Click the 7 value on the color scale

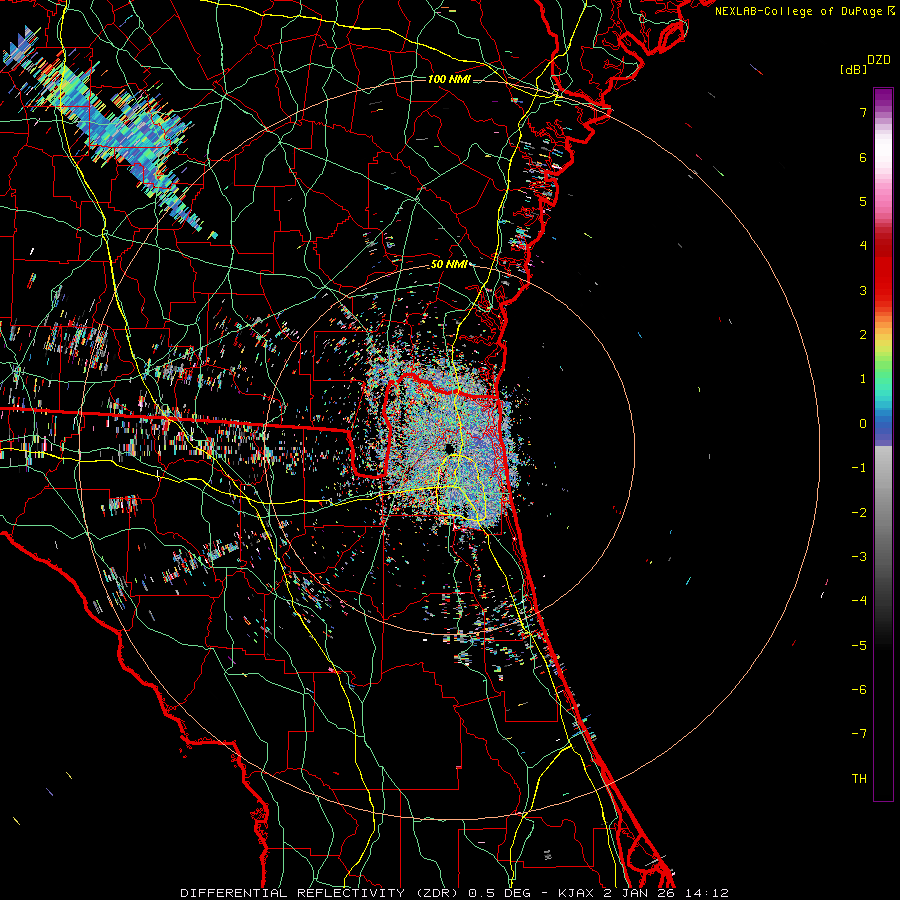coord(863,112)
